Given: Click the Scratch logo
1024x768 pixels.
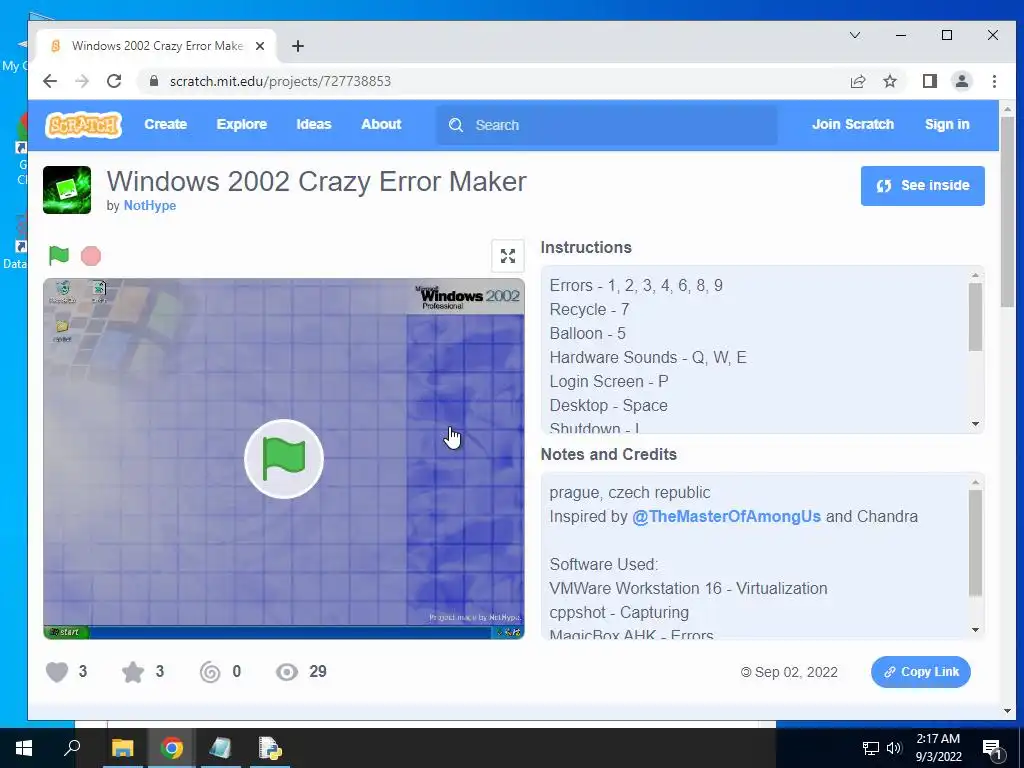Looking at the screenshot, I should (x=84, y=124).
